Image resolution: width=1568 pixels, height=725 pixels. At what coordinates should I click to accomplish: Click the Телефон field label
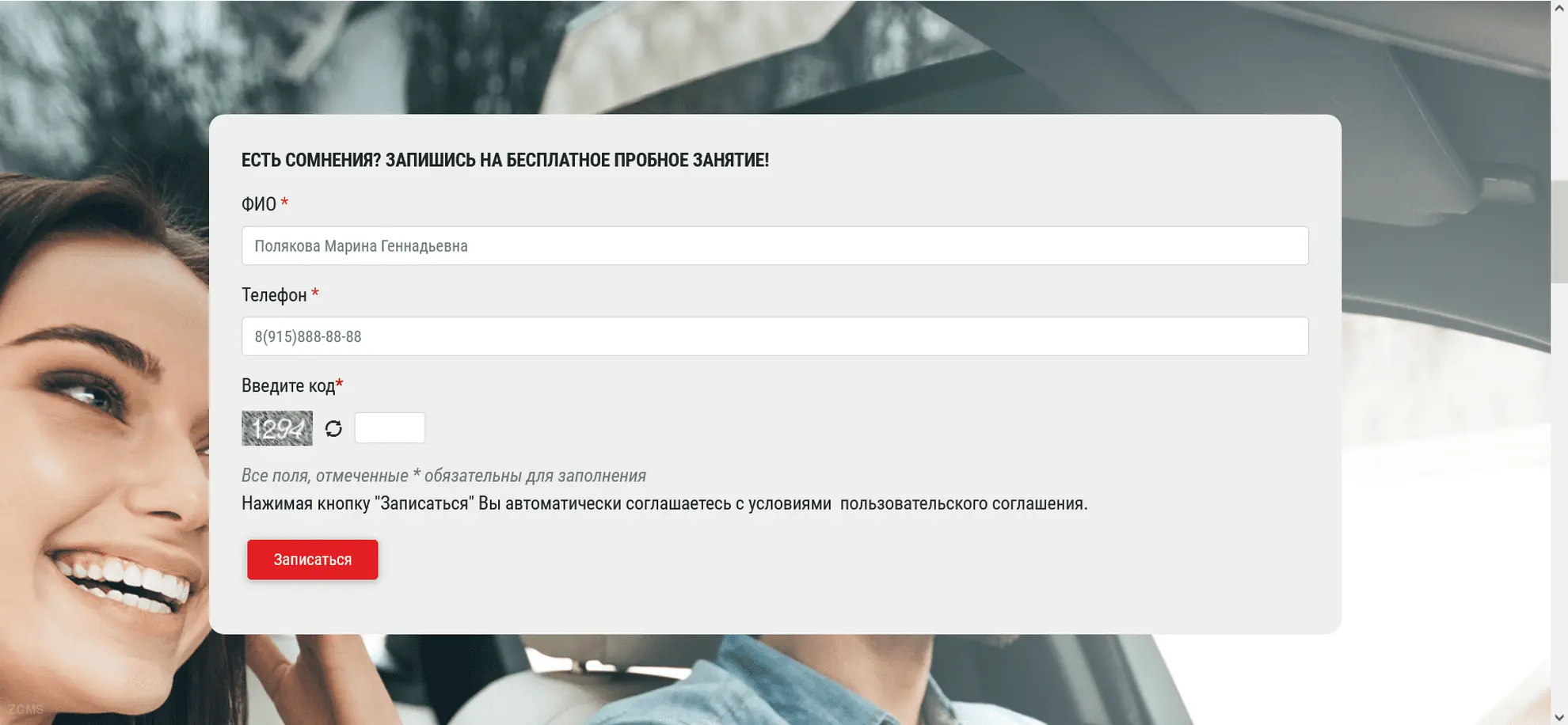click(273, 295)
